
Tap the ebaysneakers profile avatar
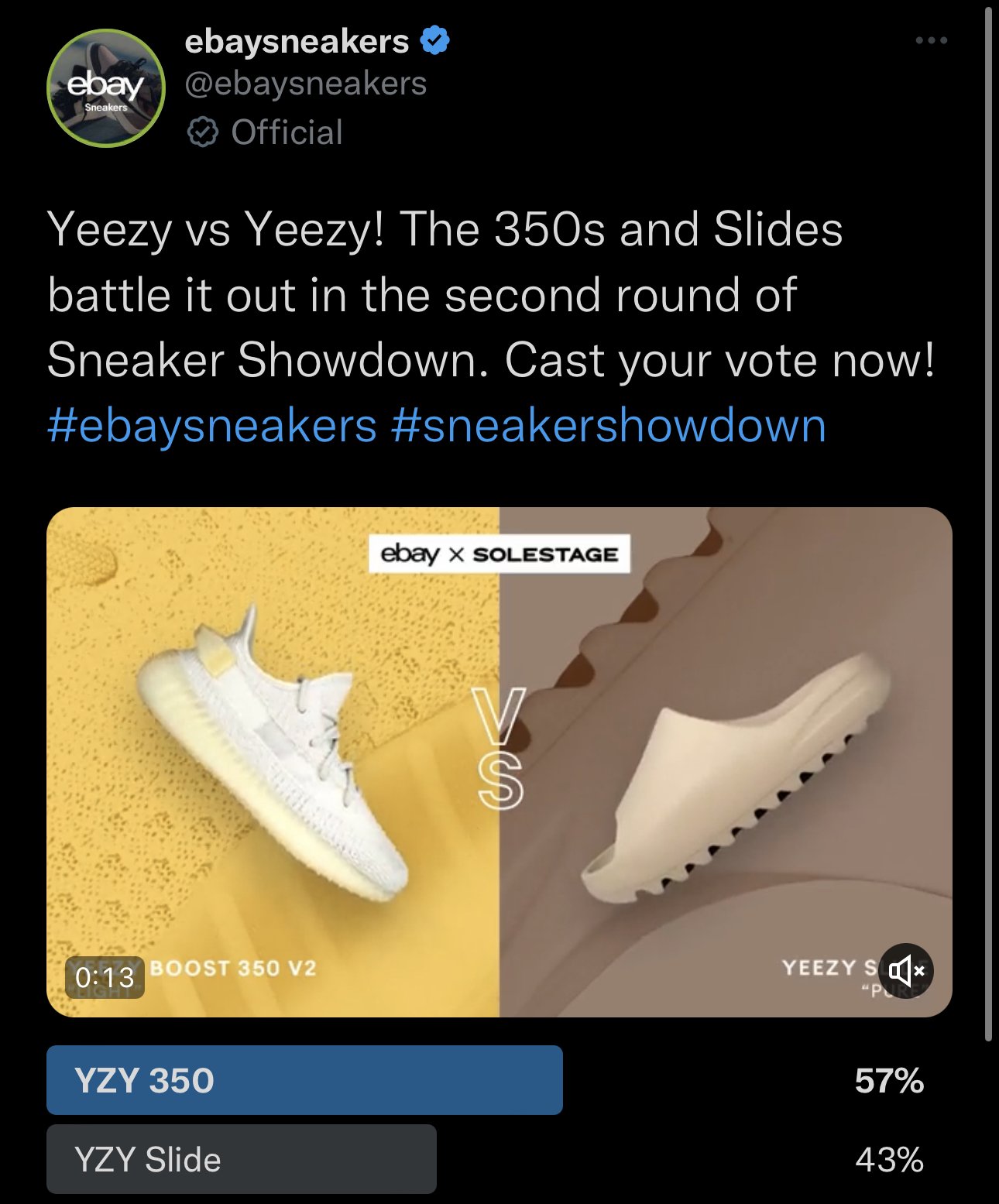106,88
